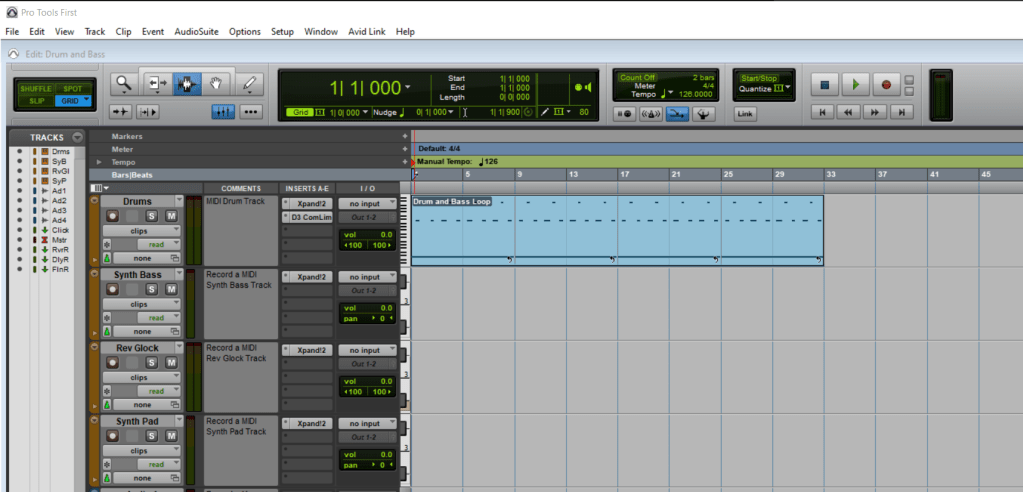Image resolution: width=1023 pixels, height=492 pixels.
Task: Adjust the Drums volume field
Action: pos(368,234)
